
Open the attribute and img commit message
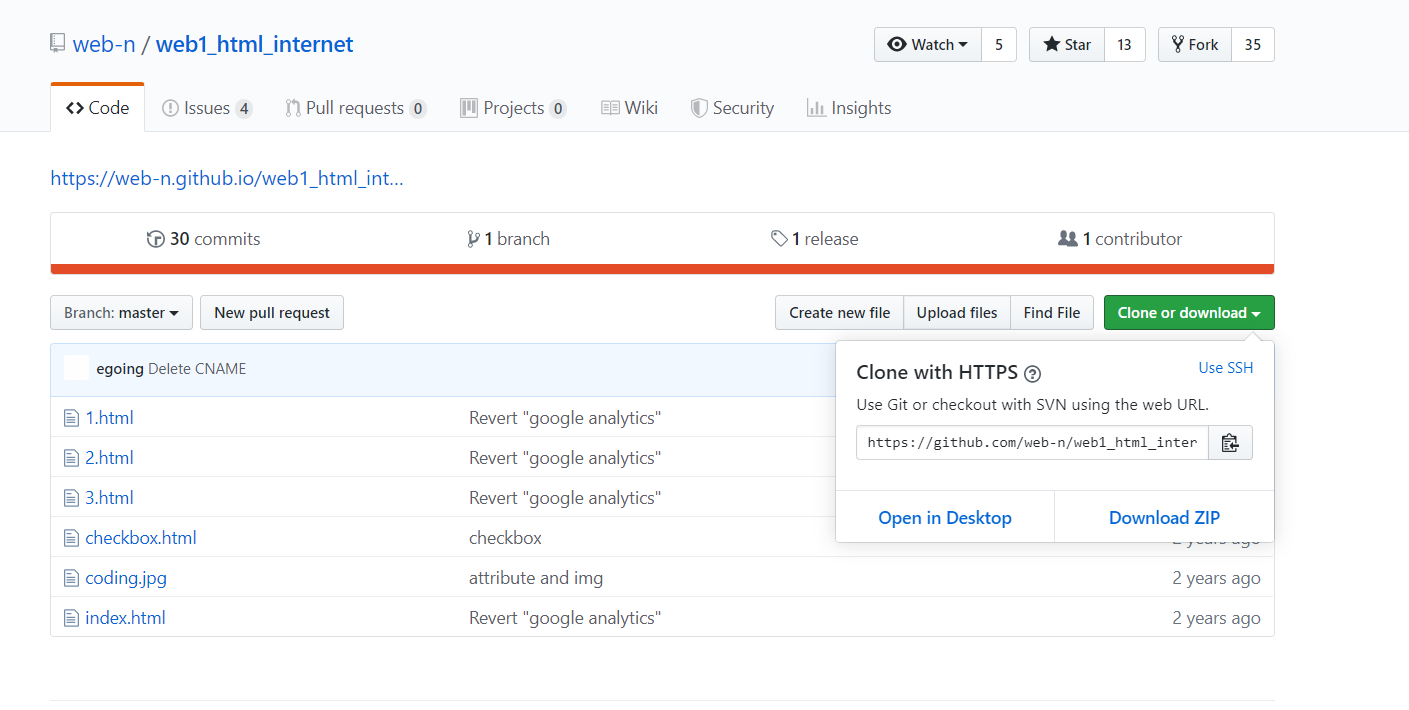[536, 578]
